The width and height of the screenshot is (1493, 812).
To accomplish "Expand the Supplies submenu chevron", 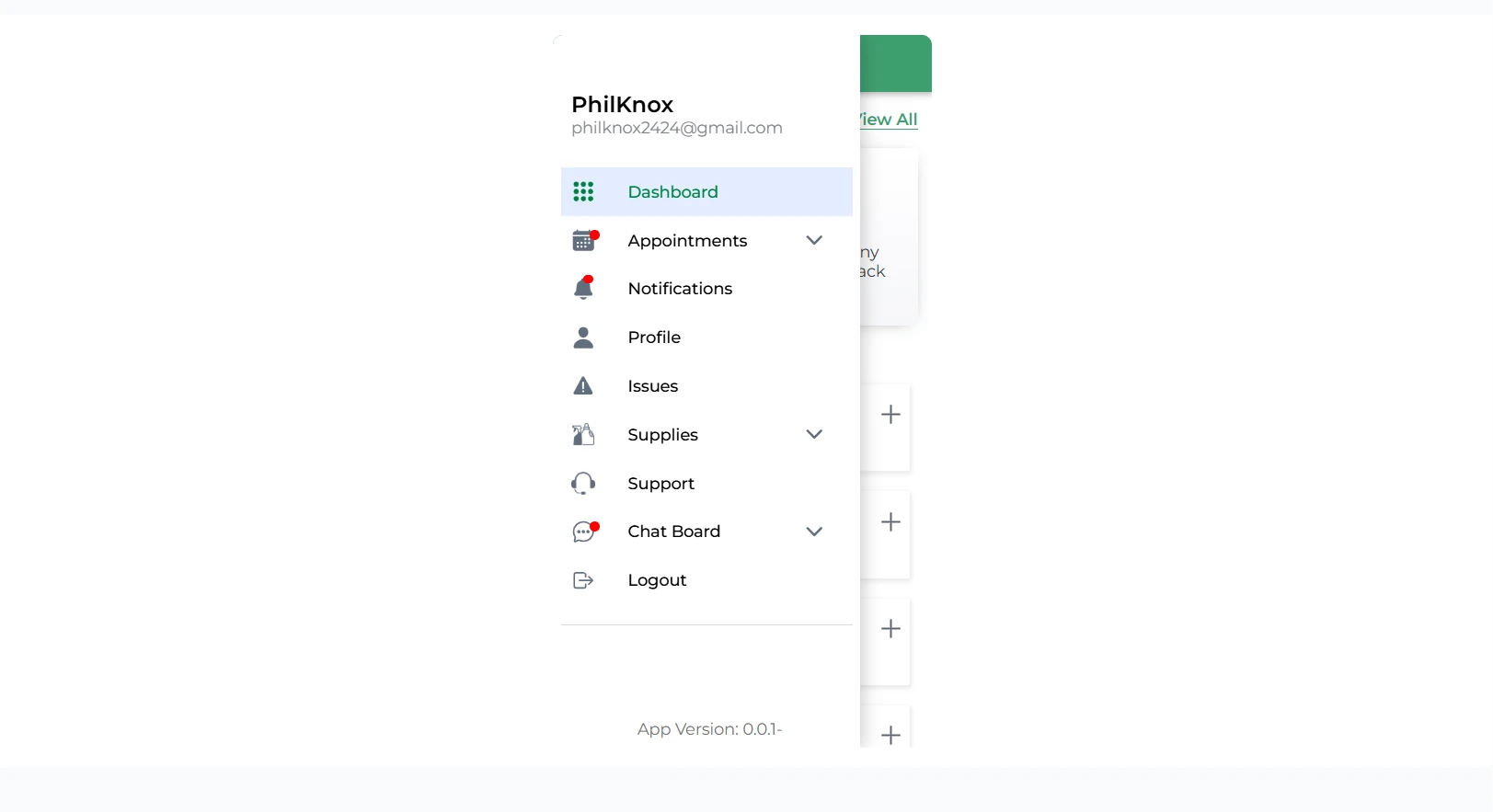I will coord(814,434).
